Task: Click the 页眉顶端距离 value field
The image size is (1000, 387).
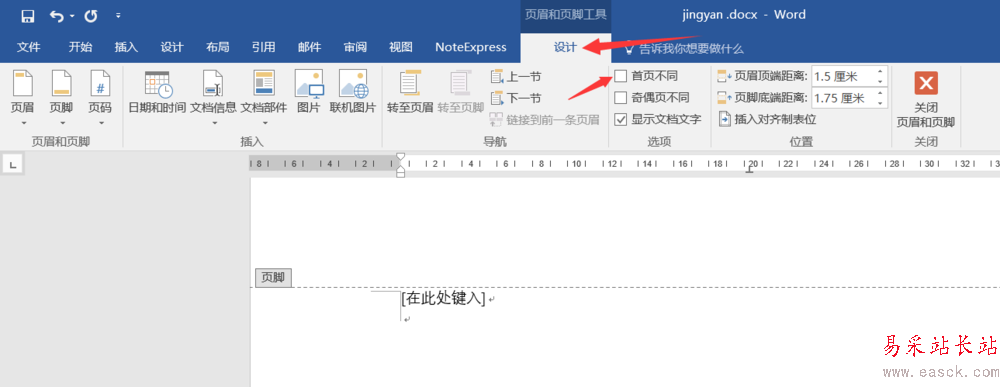Action: [843, 77]
